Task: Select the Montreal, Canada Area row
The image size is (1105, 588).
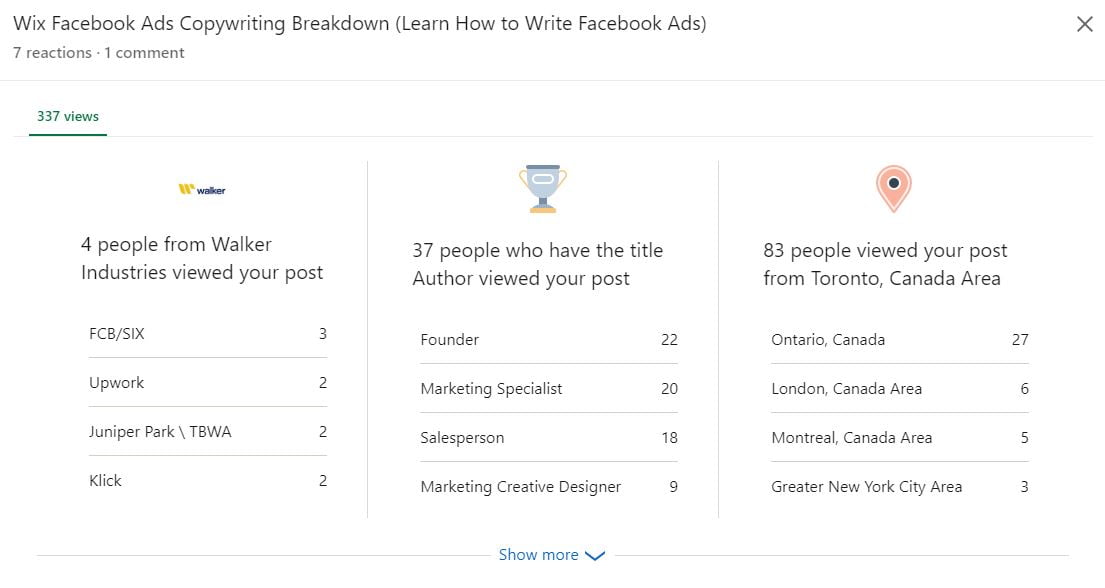Action: tap(900, 438)
